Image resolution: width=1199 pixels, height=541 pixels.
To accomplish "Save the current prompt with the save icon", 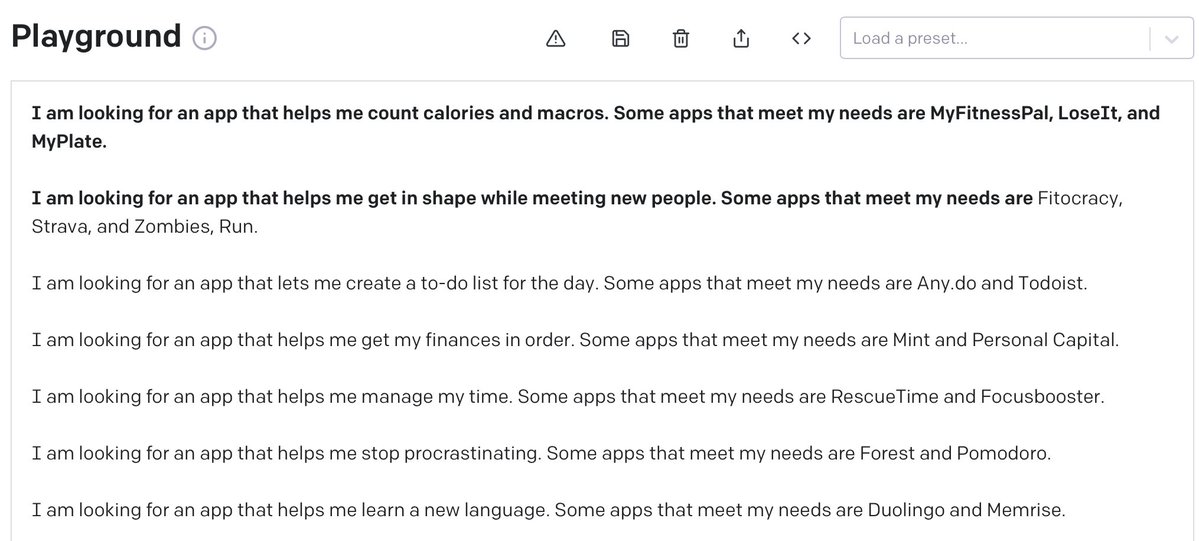I will click(x=620, y=39).
